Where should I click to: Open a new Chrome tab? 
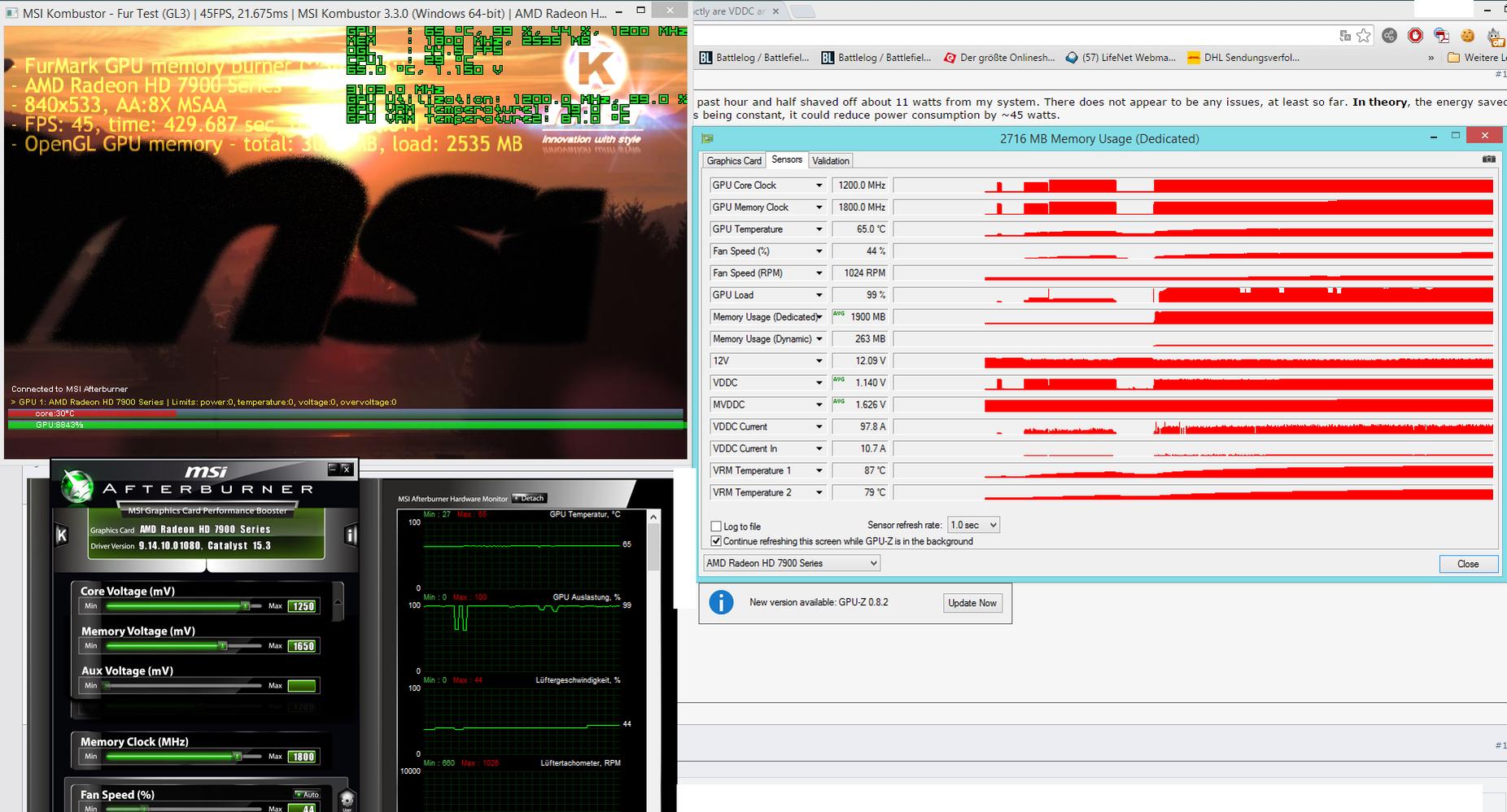coord(802,11)
